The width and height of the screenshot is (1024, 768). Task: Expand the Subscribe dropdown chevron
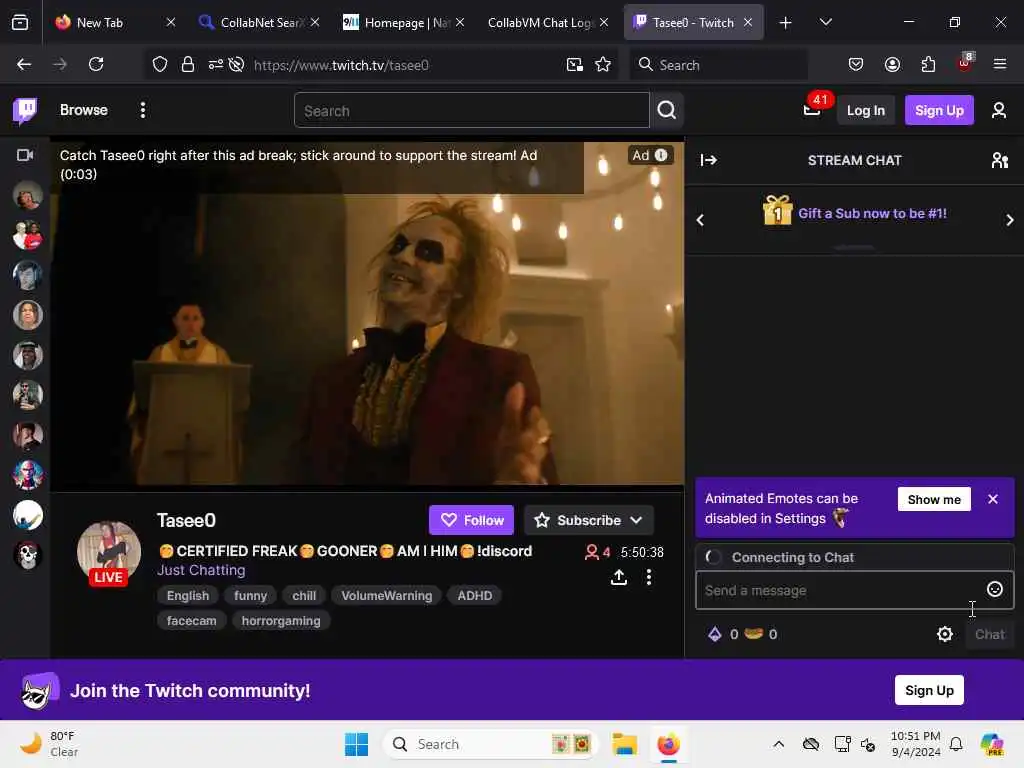(x=636, y=520)
